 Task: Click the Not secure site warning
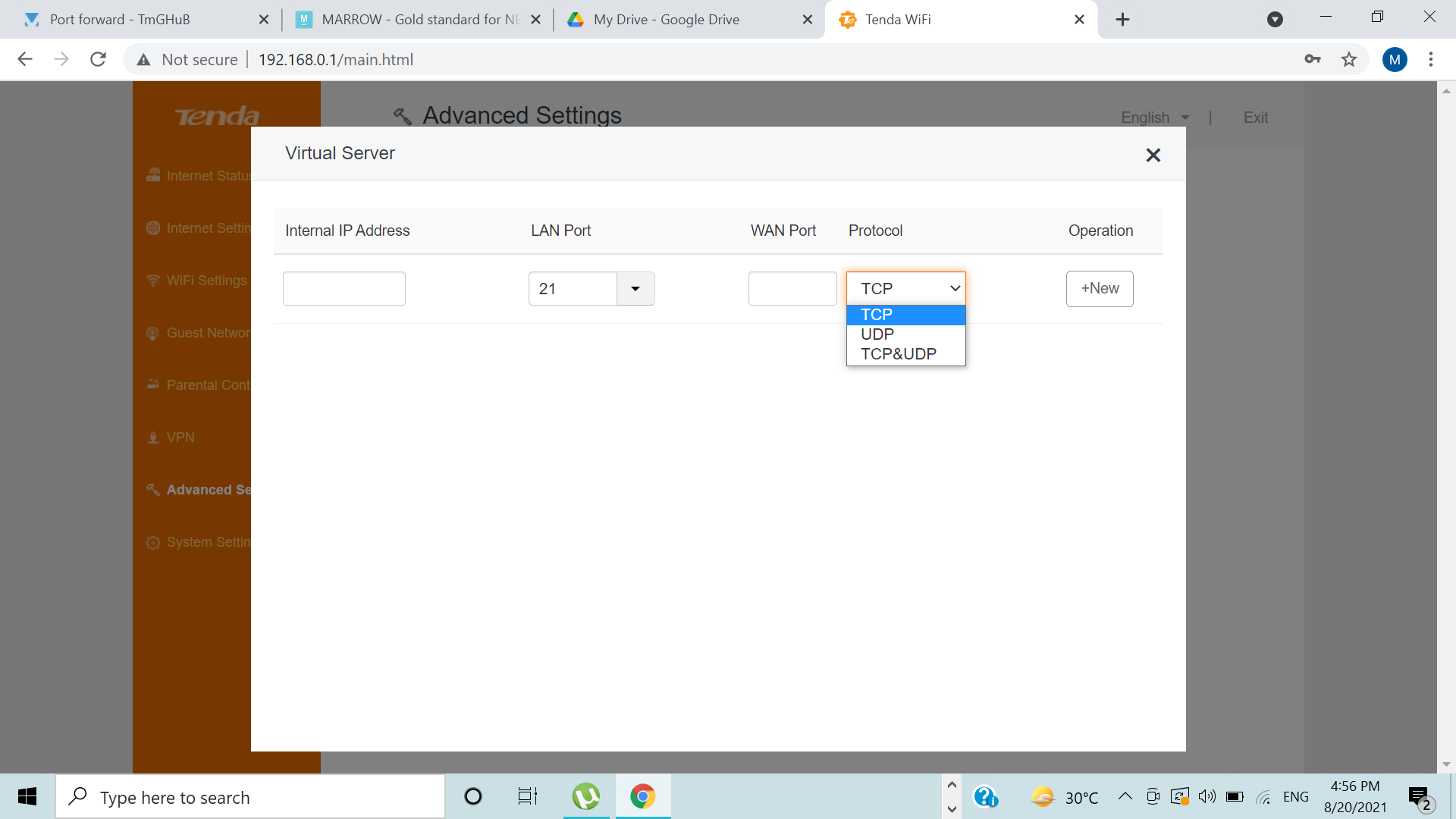click(x=187, y=59)
